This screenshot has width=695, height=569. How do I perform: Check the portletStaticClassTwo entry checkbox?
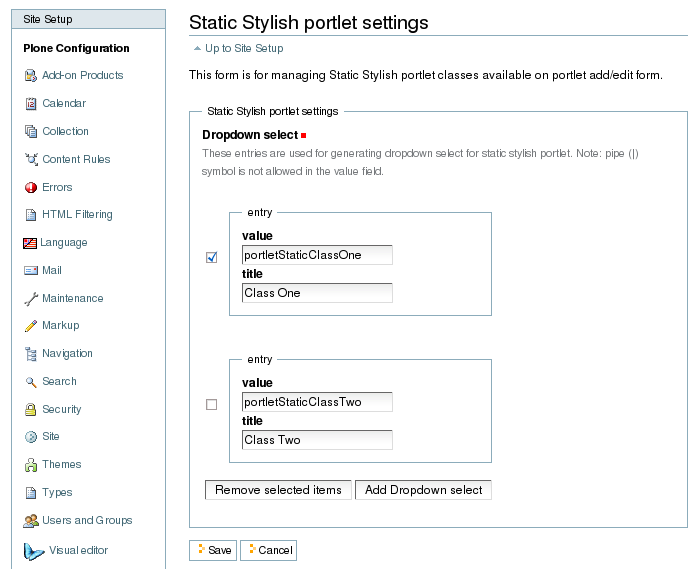tap(212, 405)
